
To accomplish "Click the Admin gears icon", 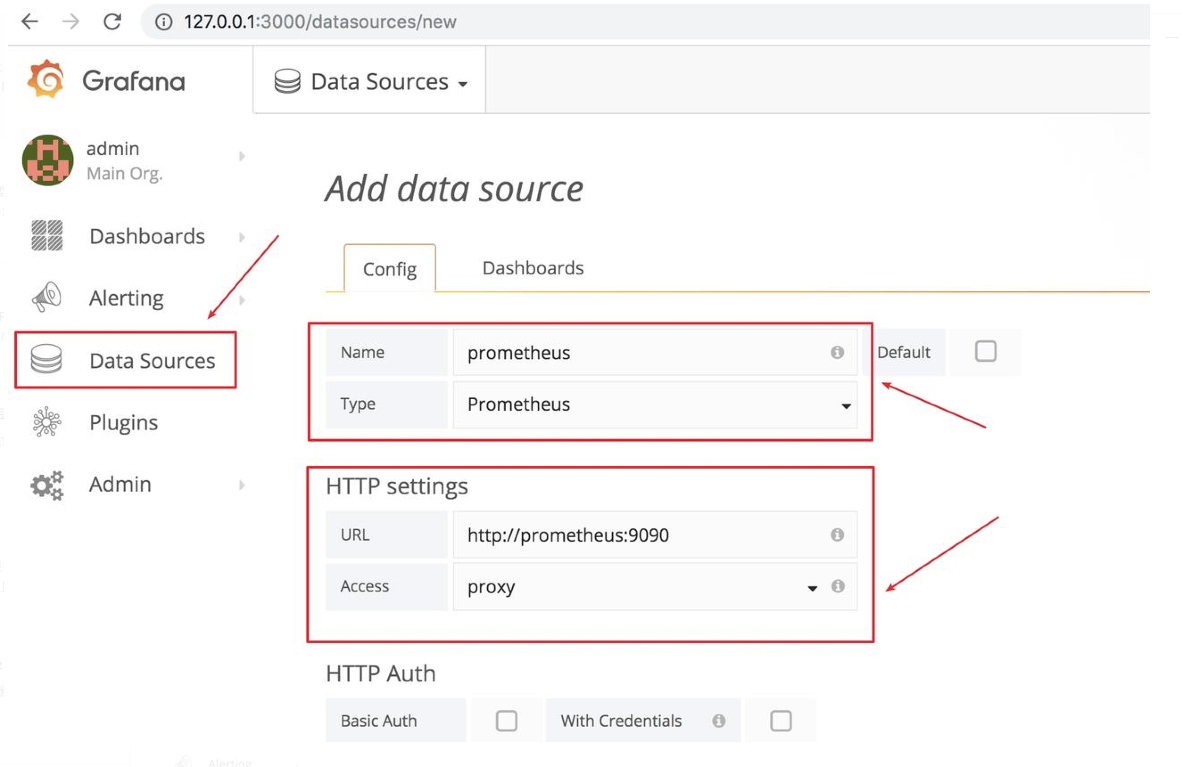I will pos(47,485).
